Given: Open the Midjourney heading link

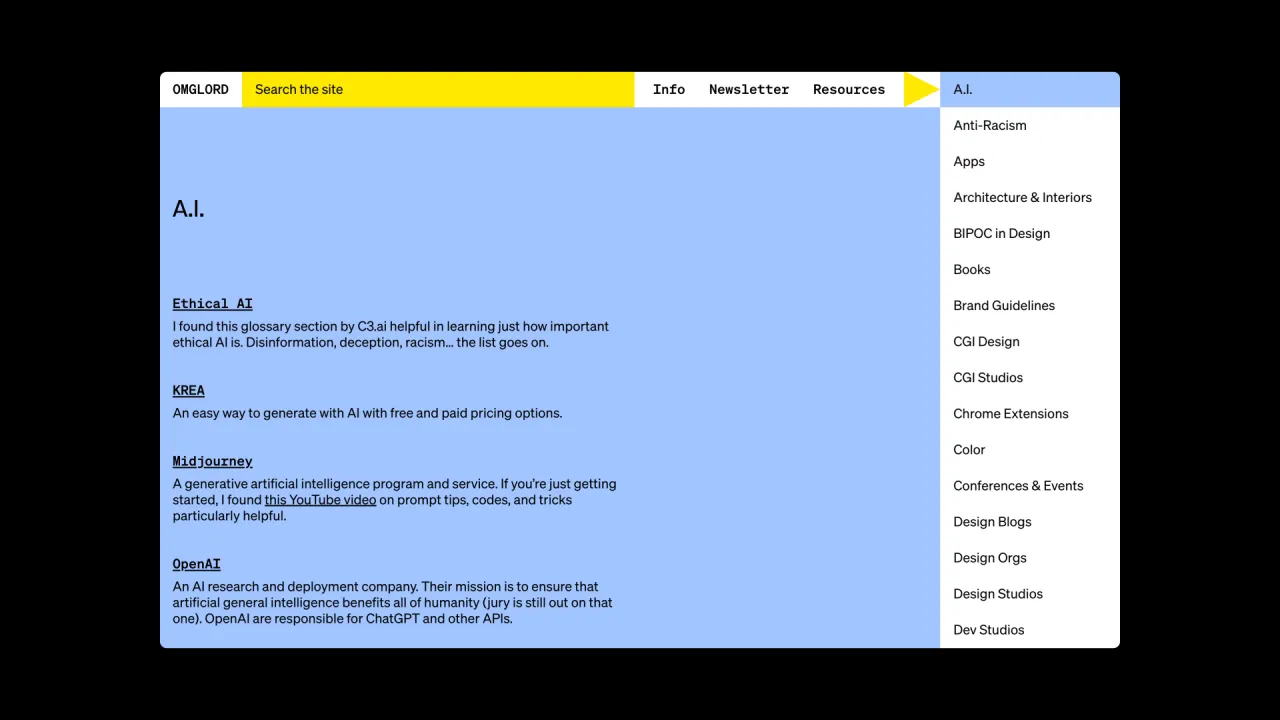Looking at the screenshot, I should 212,462.
